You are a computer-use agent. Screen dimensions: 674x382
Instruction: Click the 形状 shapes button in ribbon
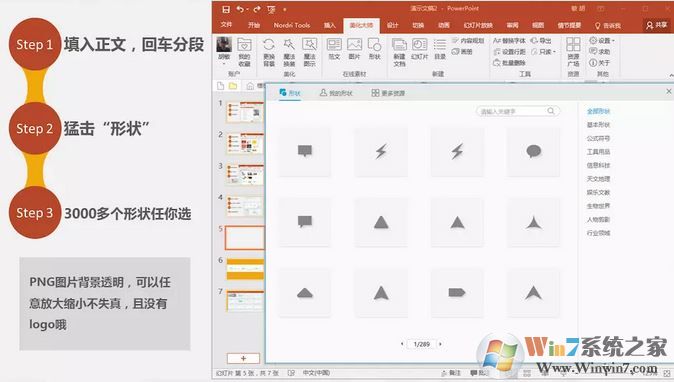(x=374, y=49)
